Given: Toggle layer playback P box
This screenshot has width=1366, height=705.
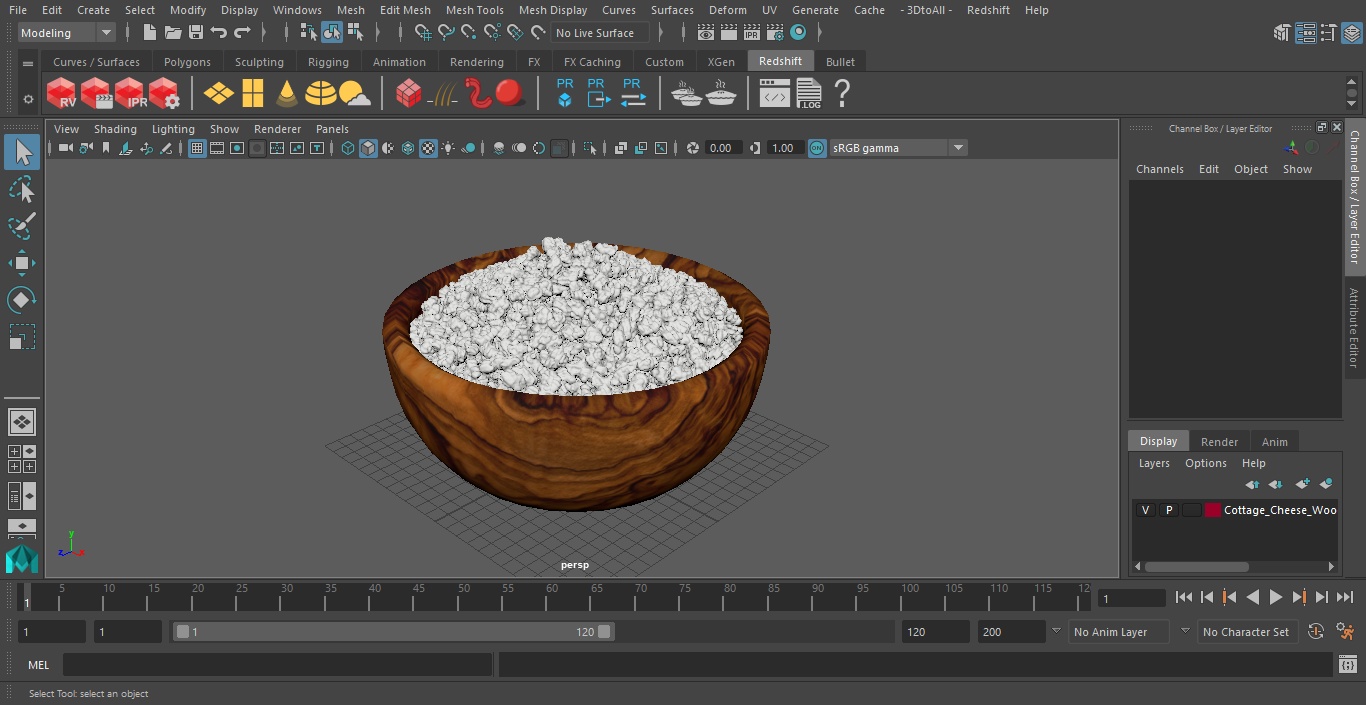Looking at the screenshot, I should (x=1168, y=510).
